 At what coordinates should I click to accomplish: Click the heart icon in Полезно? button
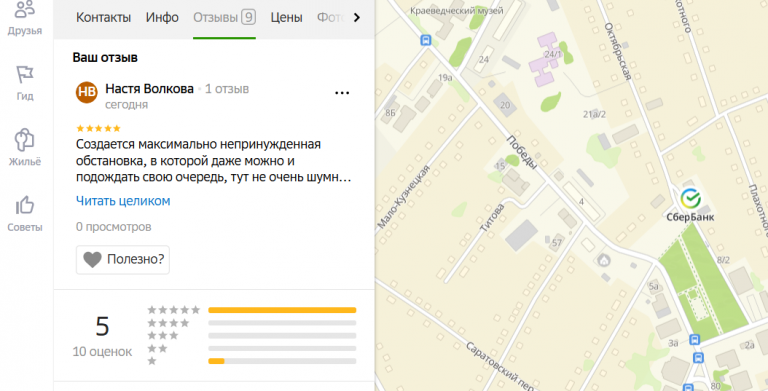pyautogui.click(x=92, y=259)
